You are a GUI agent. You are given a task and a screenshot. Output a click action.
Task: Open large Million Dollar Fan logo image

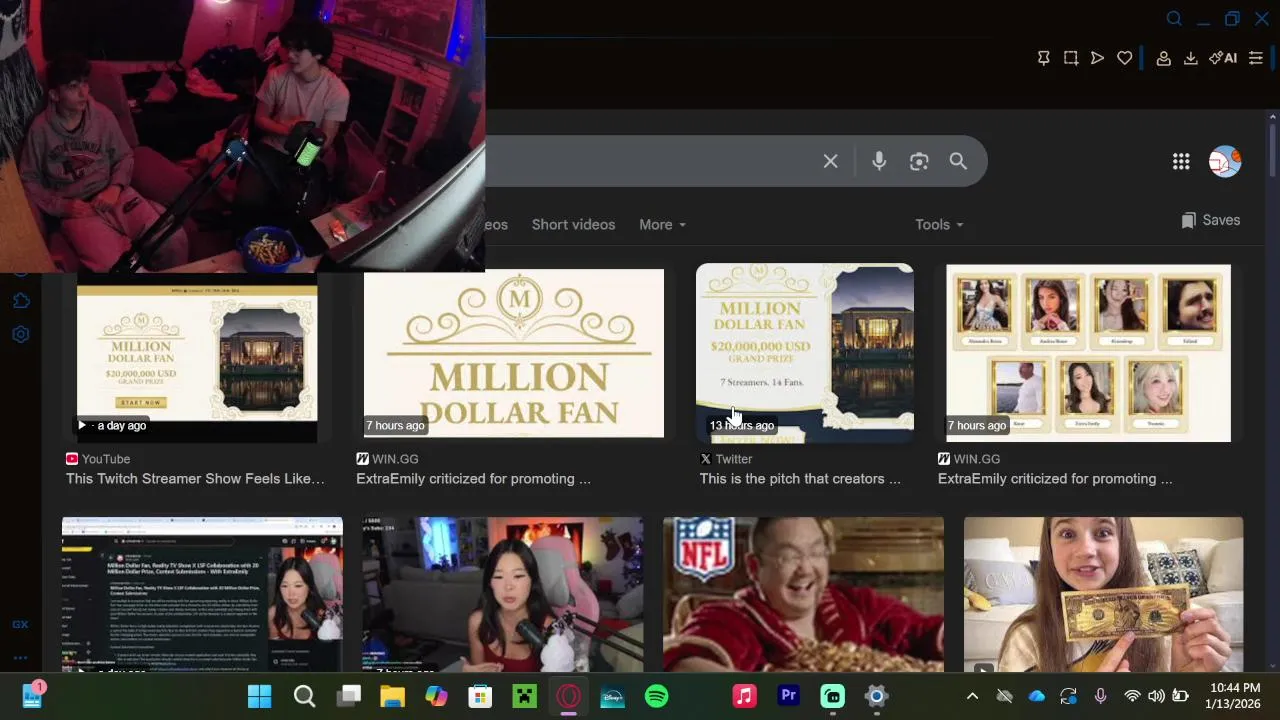click(513, 353)
